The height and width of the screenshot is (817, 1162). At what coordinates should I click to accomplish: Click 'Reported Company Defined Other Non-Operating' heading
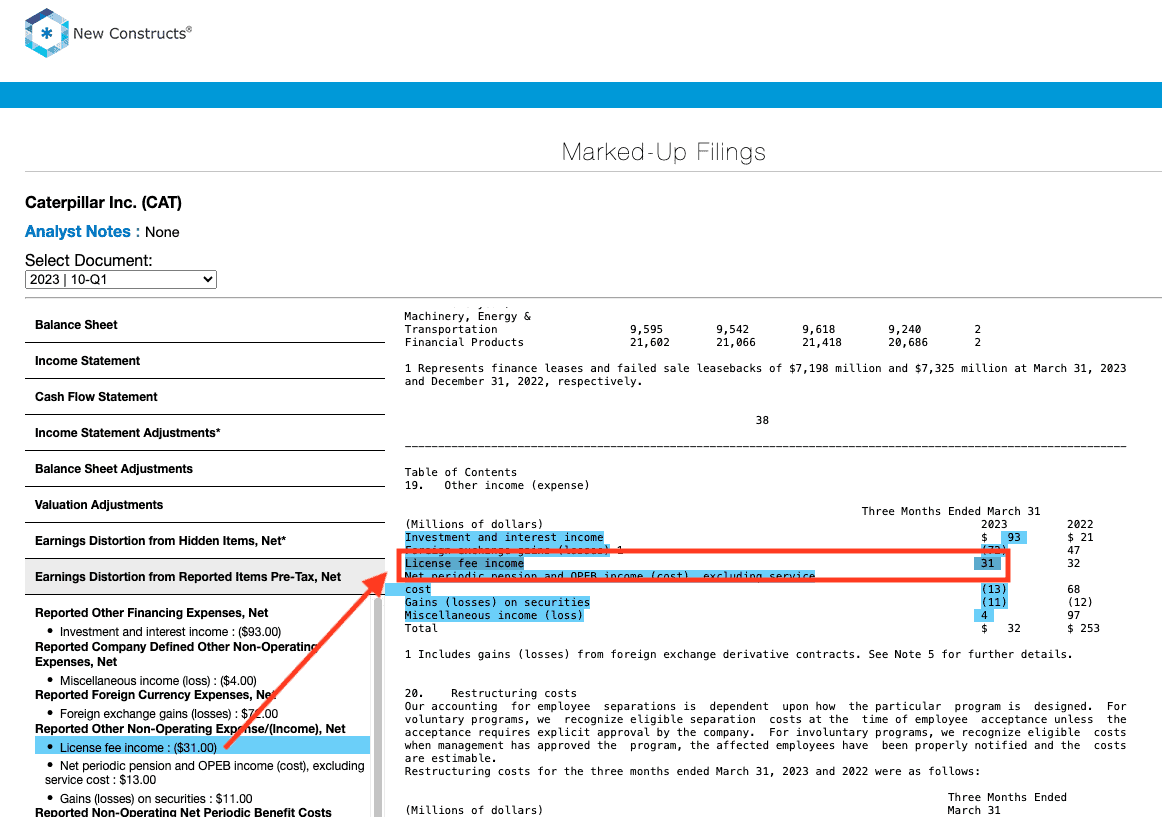click(x=176, y=654)
